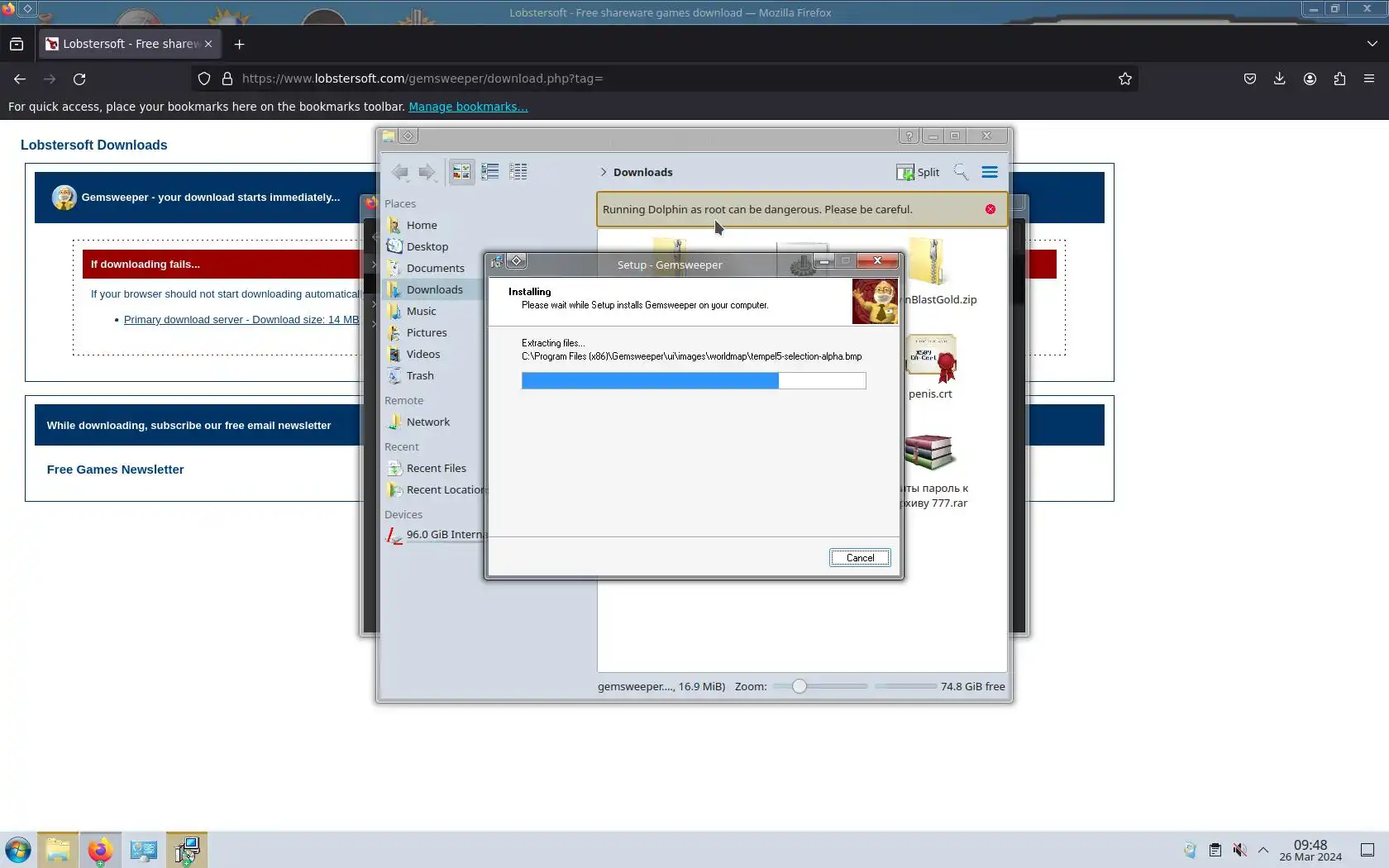Switch Dolphin to details view mode
The height and width of the screenshot is (868, 1389).
coord(518,172)
